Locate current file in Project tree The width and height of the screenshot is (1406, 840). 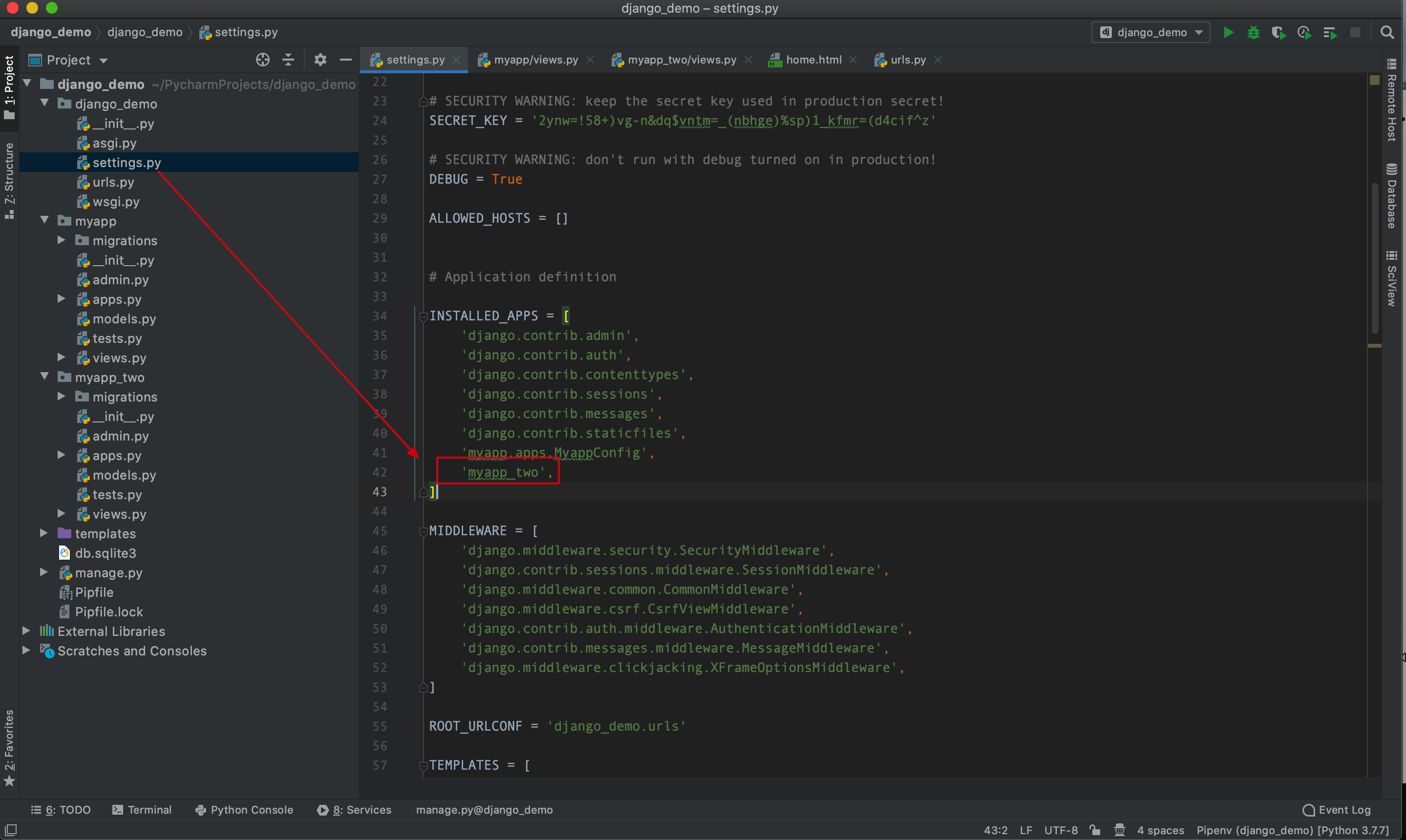coord(263,60)
